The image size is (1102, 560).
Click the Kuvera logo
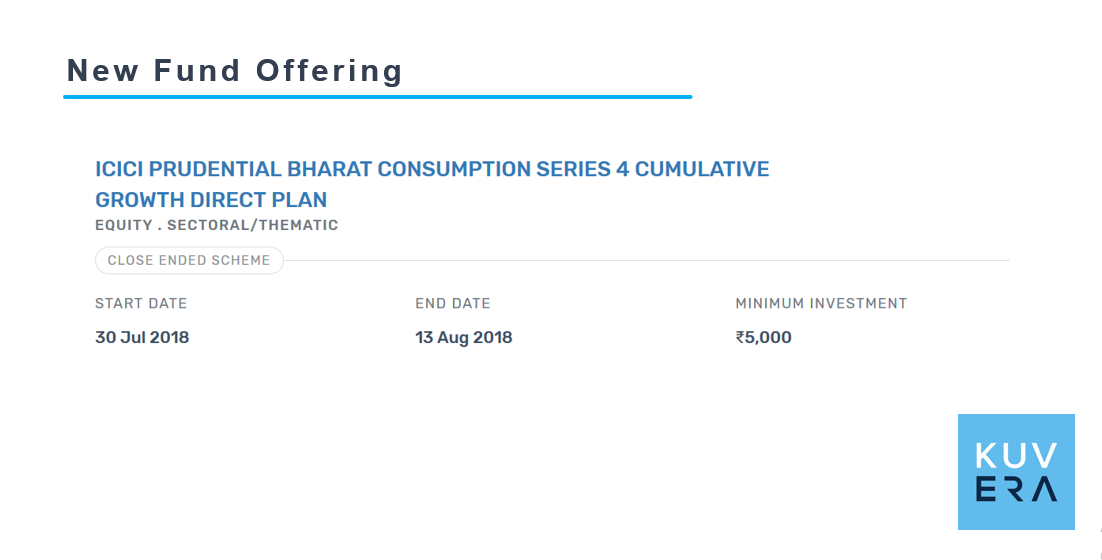[1016, 472]
